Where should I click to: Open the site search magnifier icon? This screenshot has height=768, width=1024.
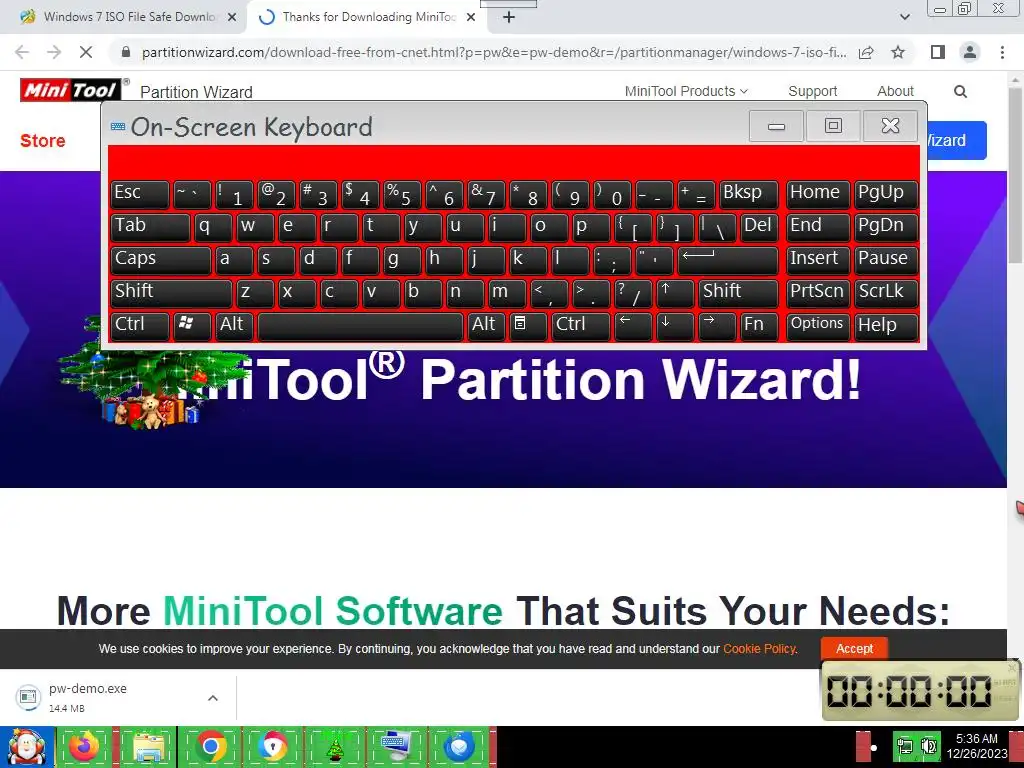point(960,91)
